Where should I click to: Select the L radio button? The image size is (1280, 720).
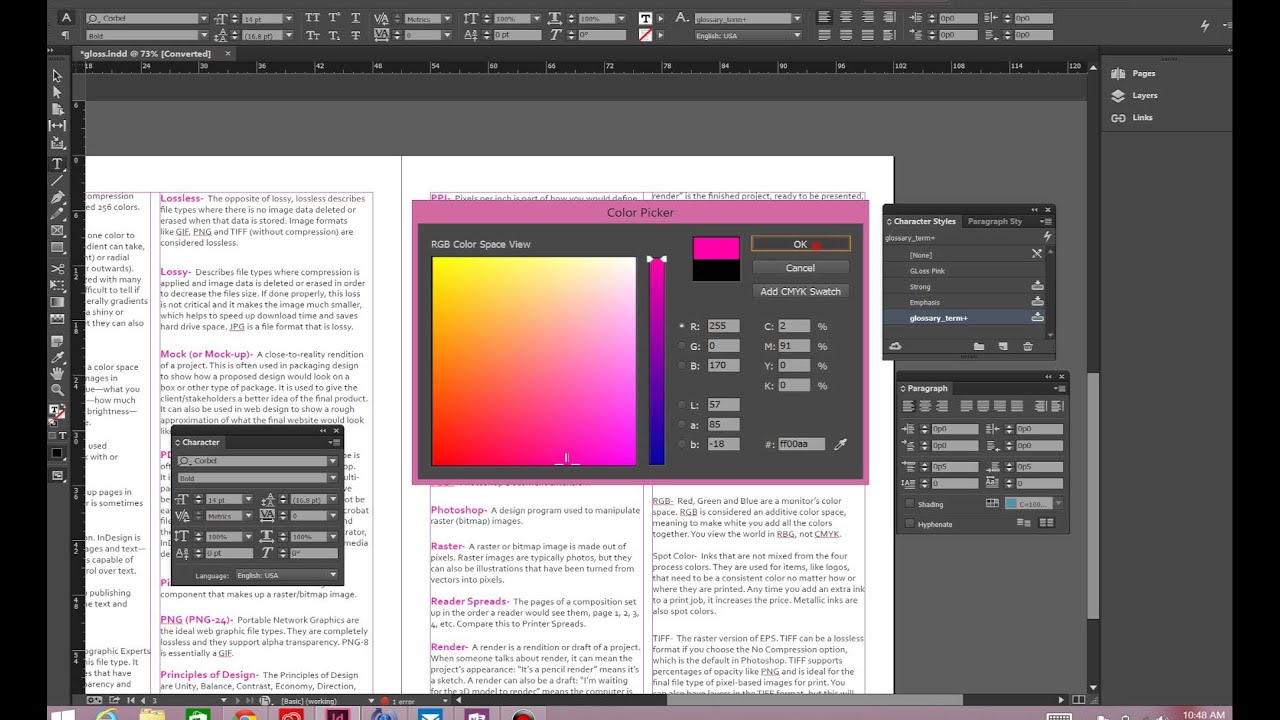[x=681, y=405]
